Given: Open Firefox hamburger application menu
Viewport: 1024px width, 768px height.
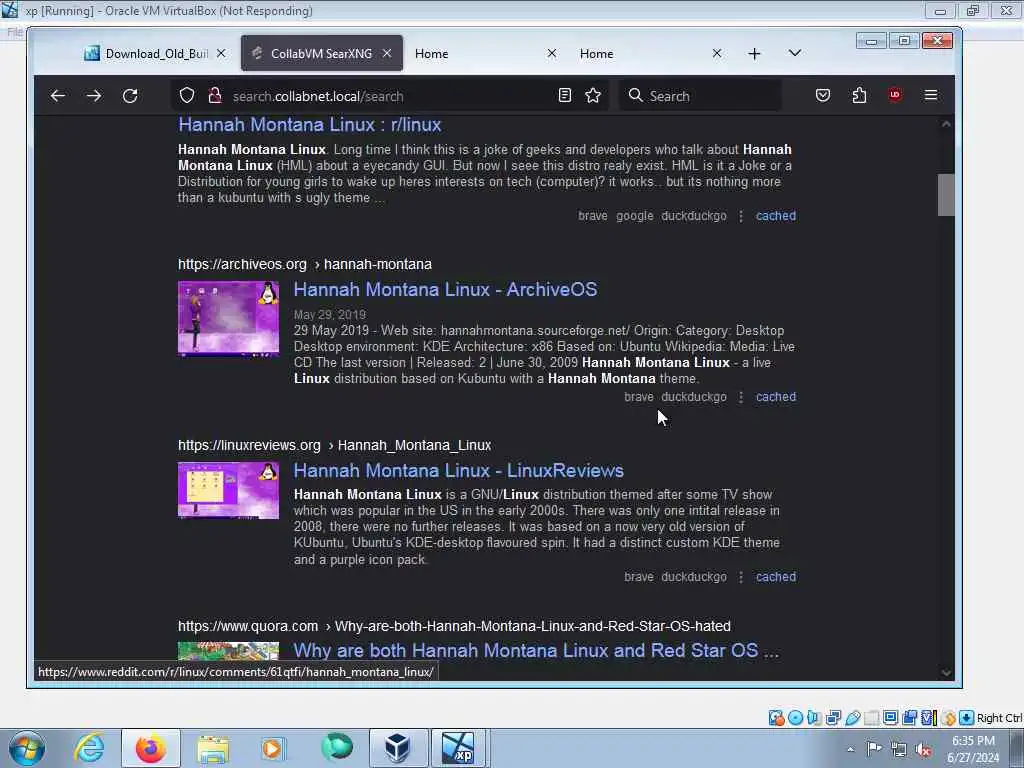Looking at the screenshot, I should click(931, 95).
